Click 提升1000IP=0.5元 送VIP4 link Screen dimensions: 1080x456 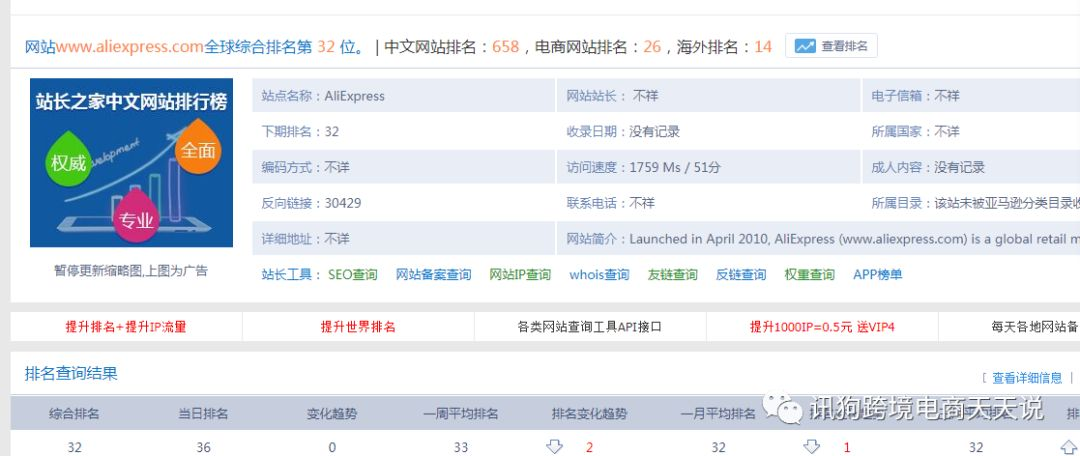(x=822, y=327)
